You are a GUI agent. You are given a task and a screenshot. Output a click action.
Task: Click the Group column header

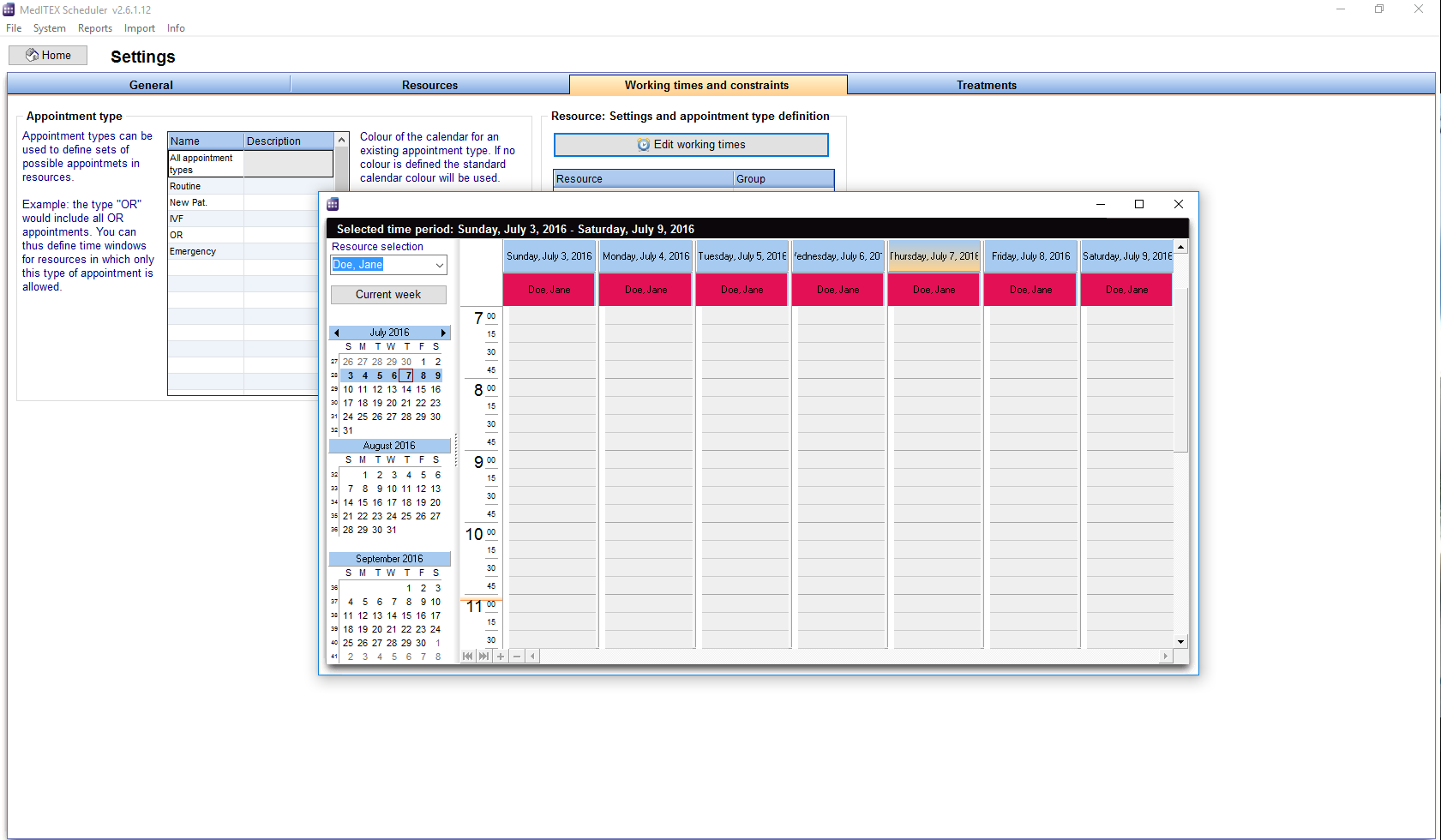pos(784,179)
